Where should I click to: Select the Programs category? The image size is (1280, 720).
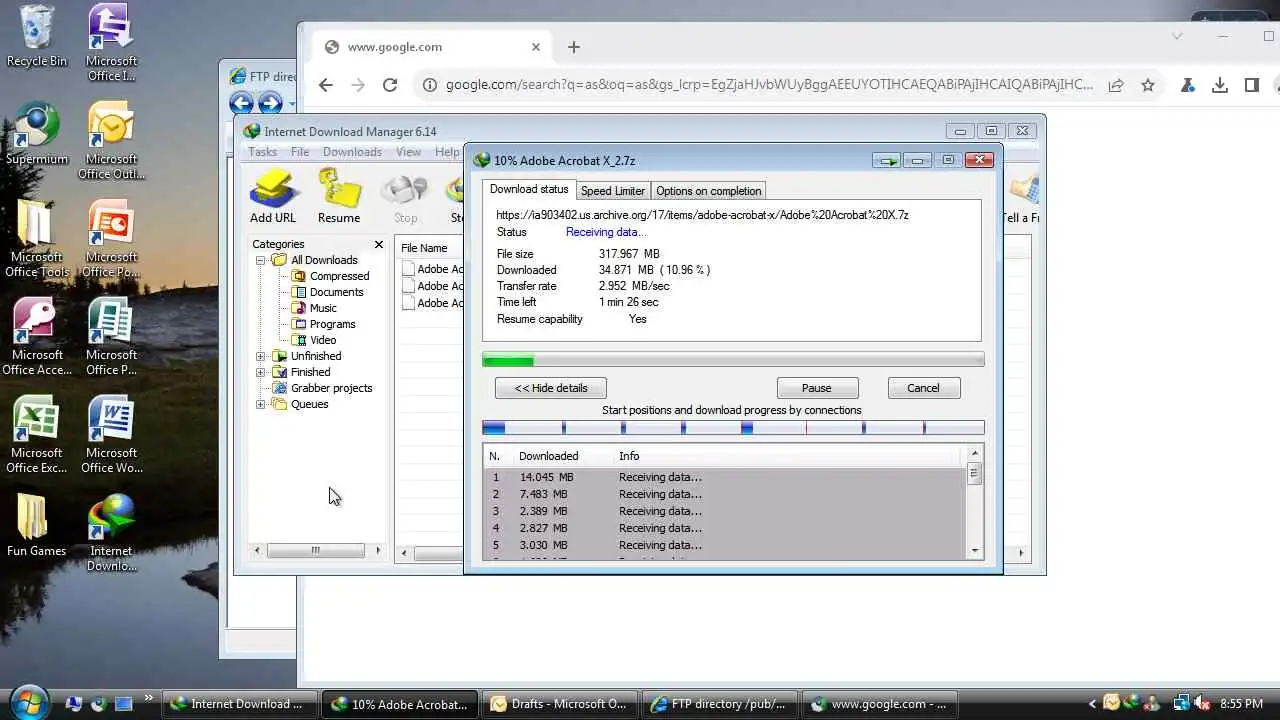pyautogui.click(x=332, y=324)
